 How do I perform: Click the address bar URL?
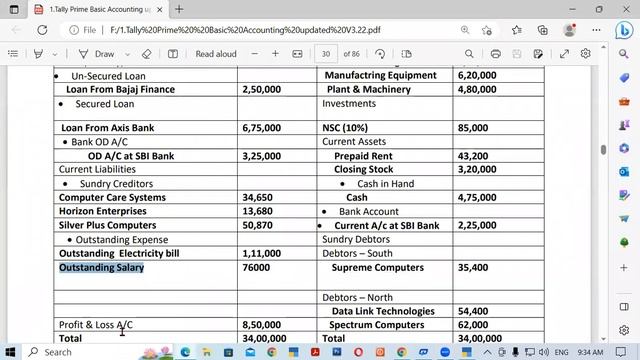245,30
